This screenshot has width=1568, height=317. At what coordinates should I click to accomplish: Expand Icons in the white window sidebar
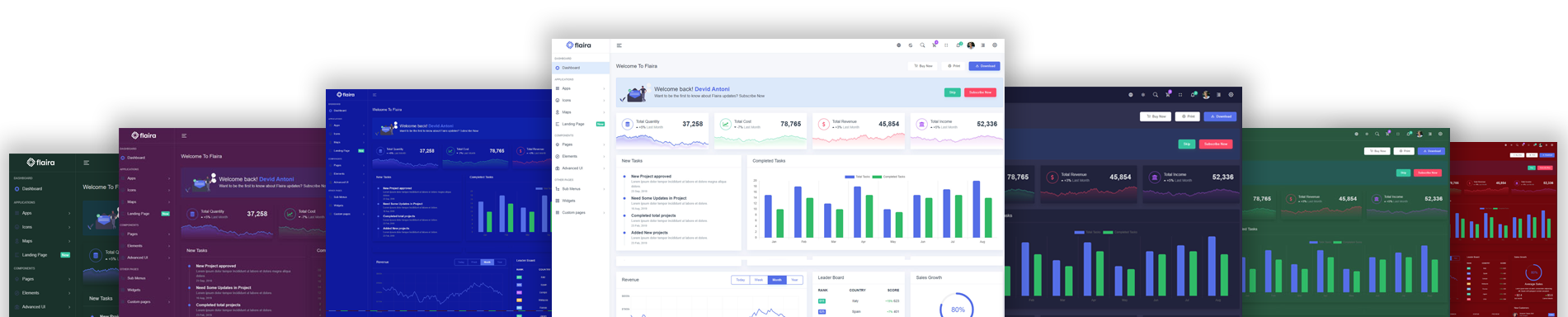[581, 100]
